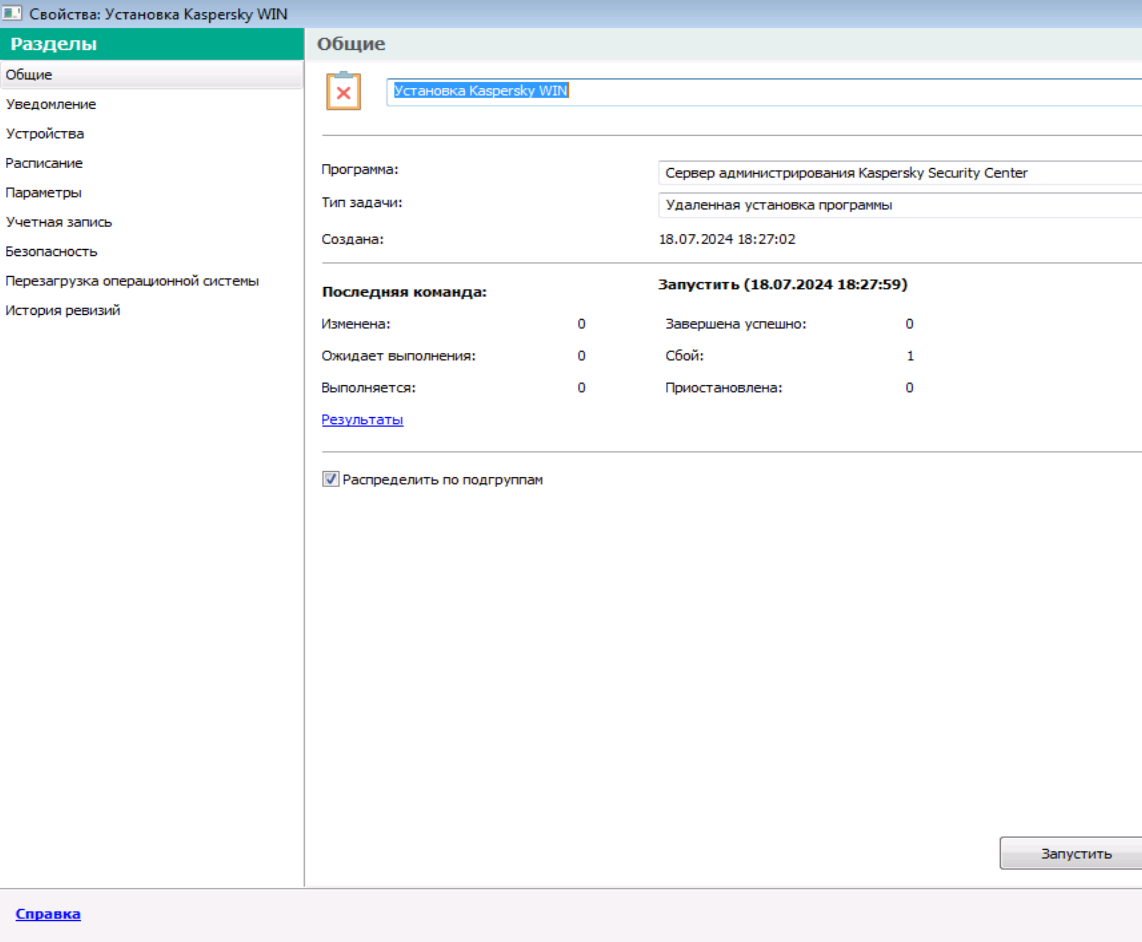Click the 'Сбой' failure count value
The image size is (1142, 942).
pyautogui.click(x=910, y=356)
